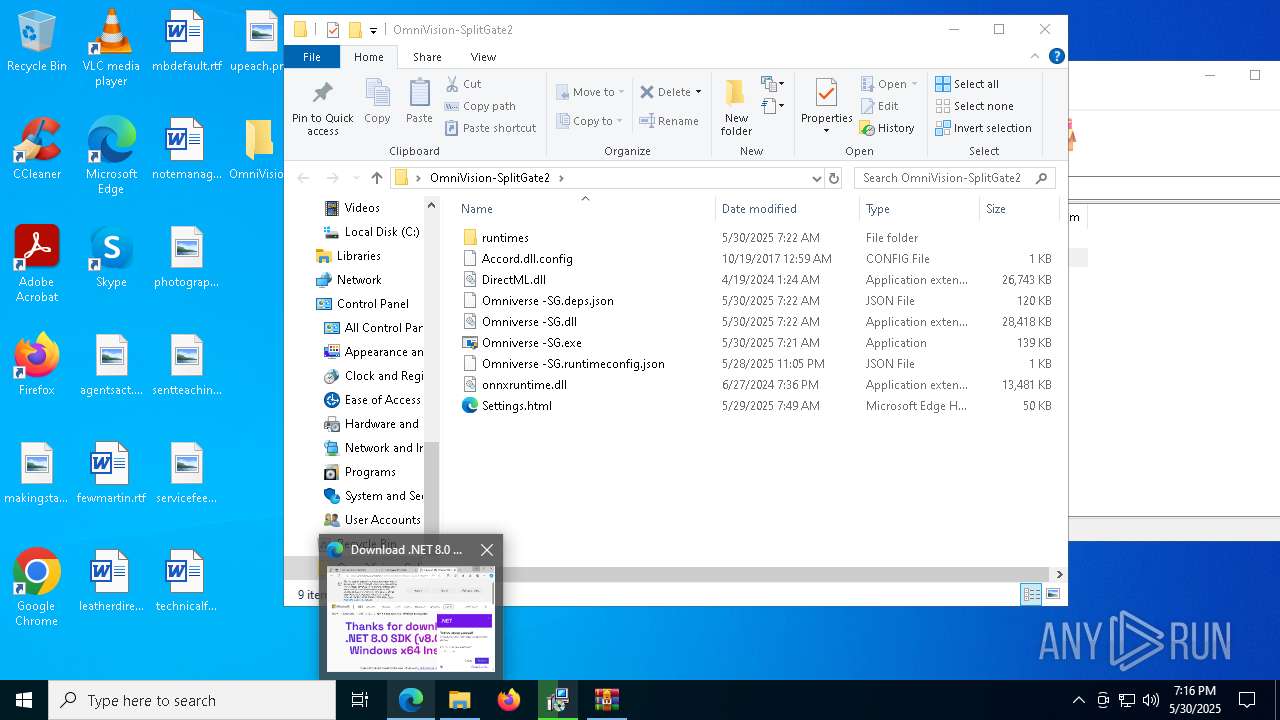Launch VLC media player desktop icon
Viewport: 1280px width, 720px height.
[x=111, y=48]
